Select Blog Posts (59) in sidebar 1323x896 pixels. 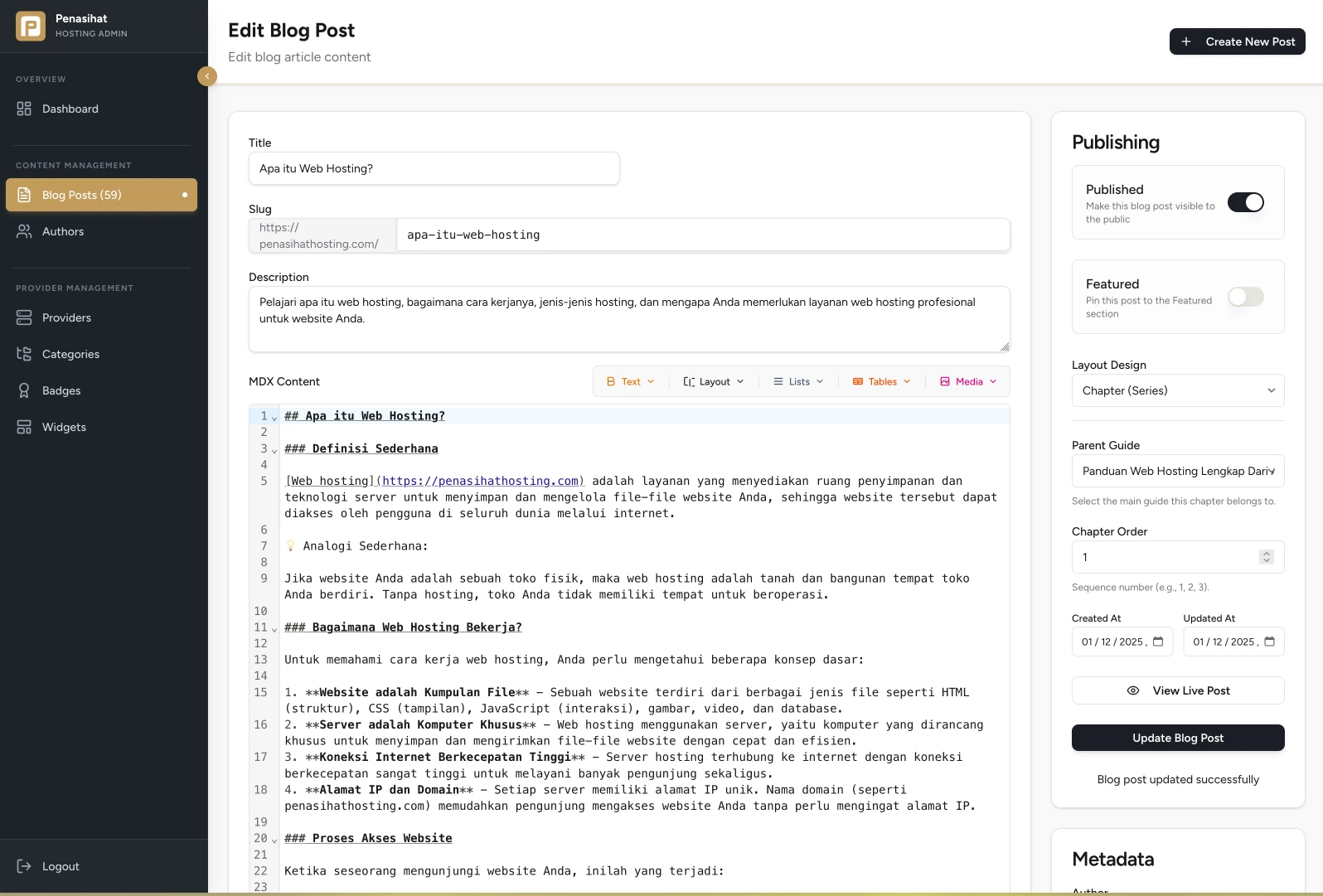click(101, 195)
